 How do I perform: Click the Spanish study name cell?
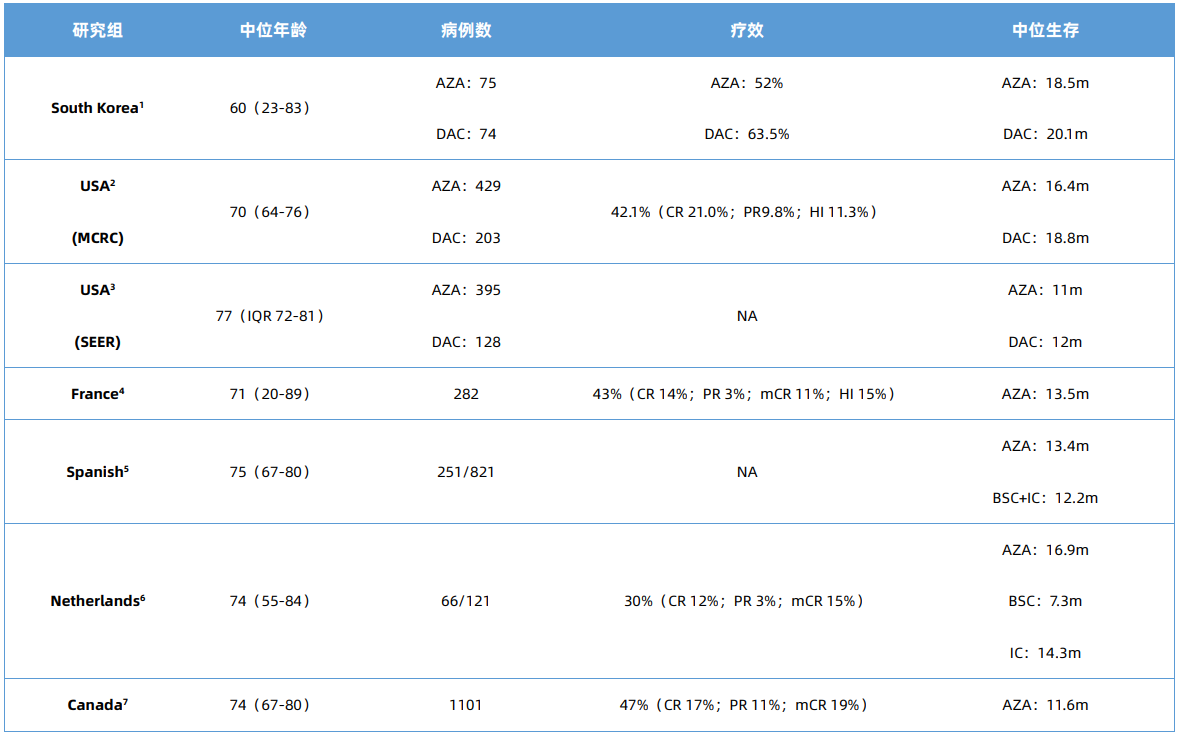(98, 472)
